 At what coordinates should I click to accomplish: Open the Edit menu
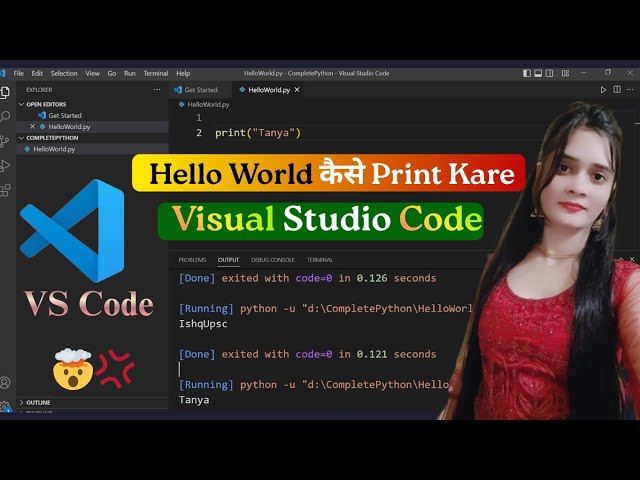pyautogui.click(x=37, y=73)
